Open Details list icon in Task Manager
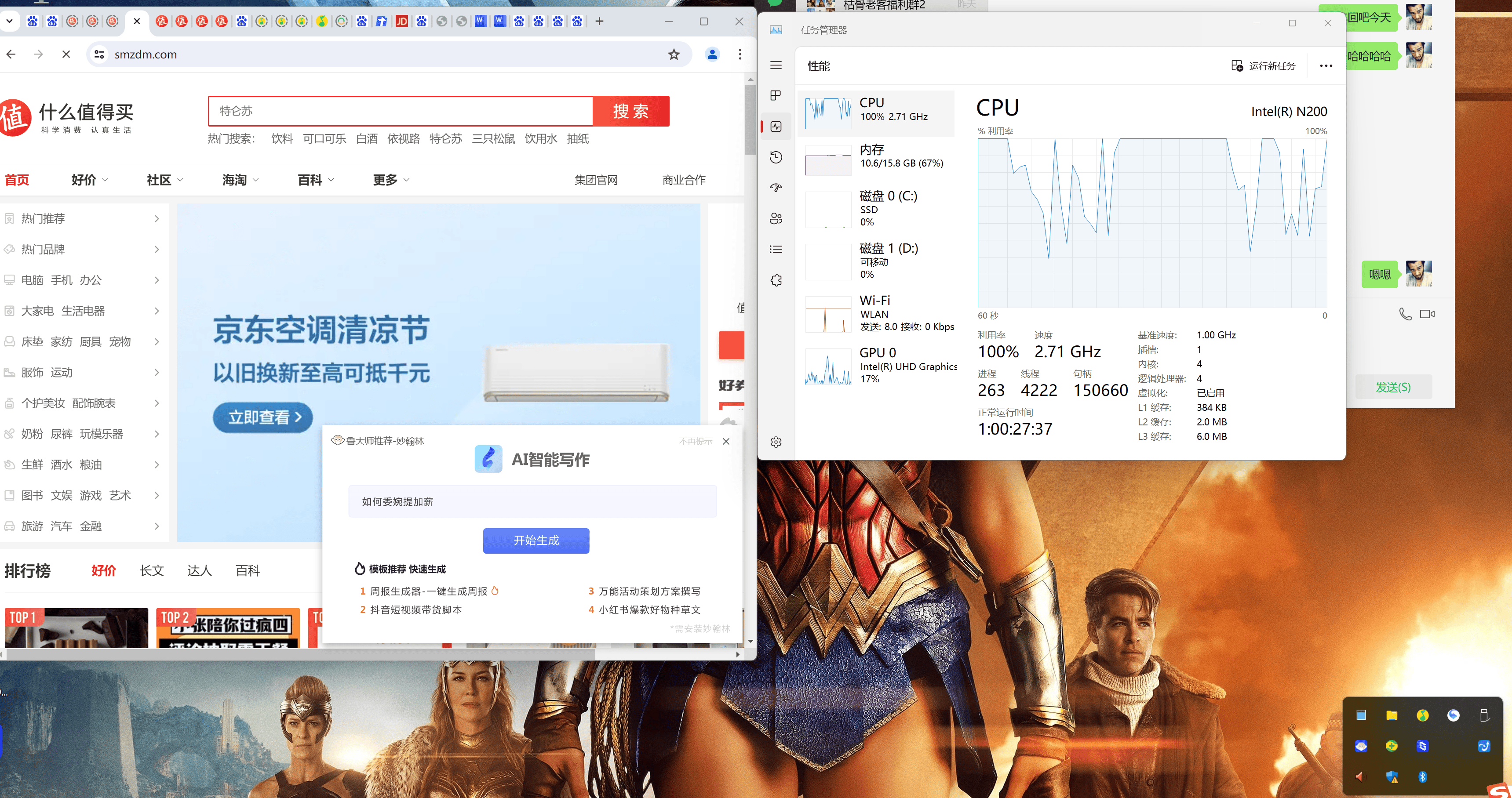Image resolution: width=1512 pixels, height=798 pixels. click(776, 250)
